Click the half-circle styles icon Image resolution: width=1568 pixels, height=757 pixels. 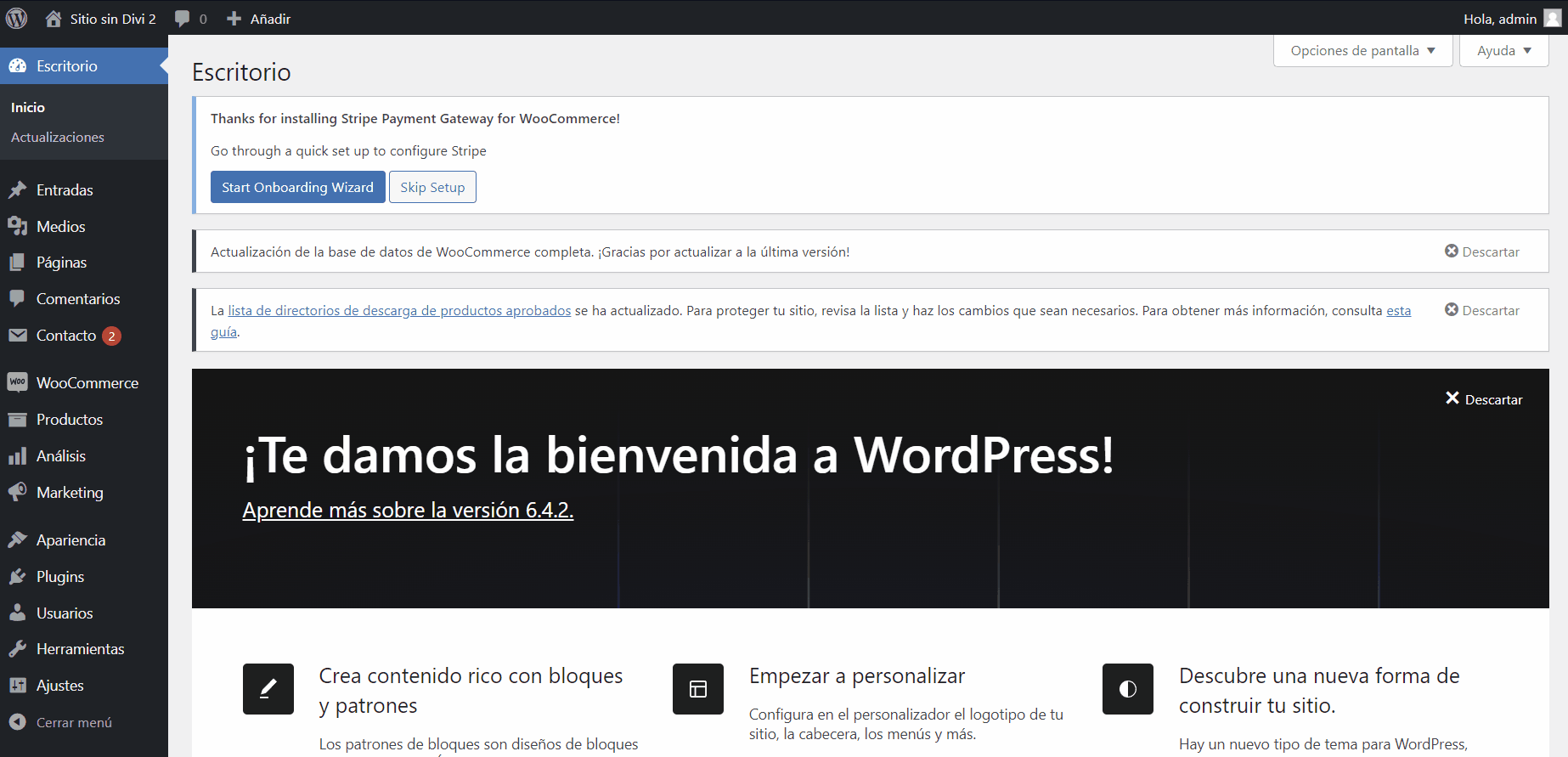coord(1127,689)
